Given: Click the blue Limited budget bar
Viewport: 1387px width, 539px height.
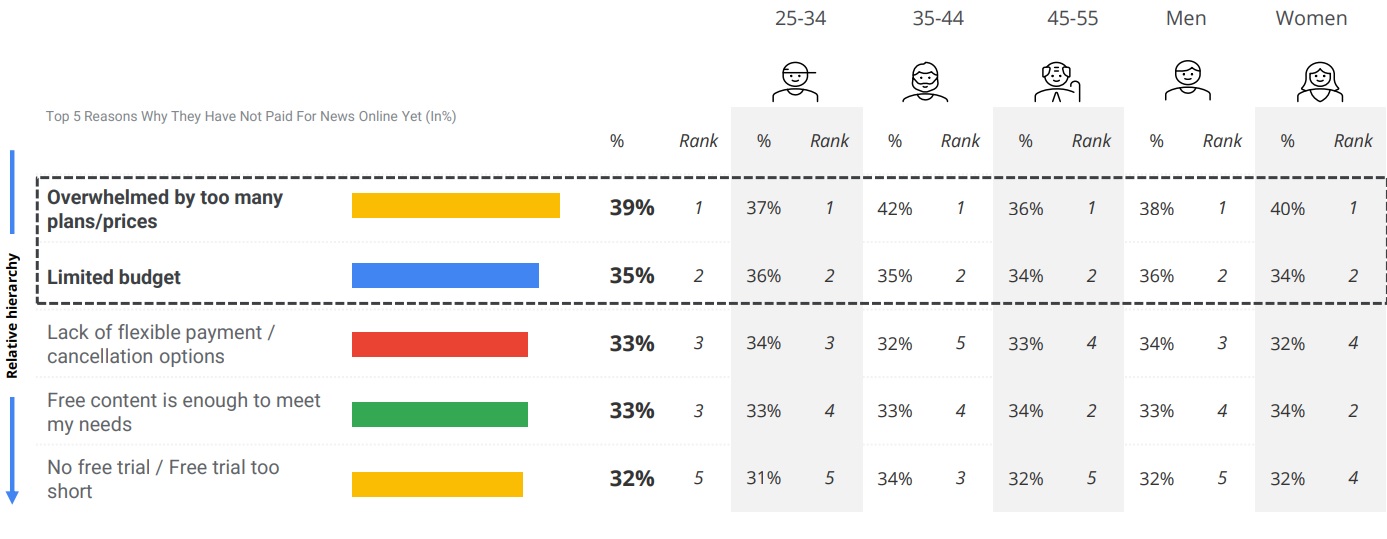Looking at the screenshot, I should pyautogui.click(x=445, y=275).
